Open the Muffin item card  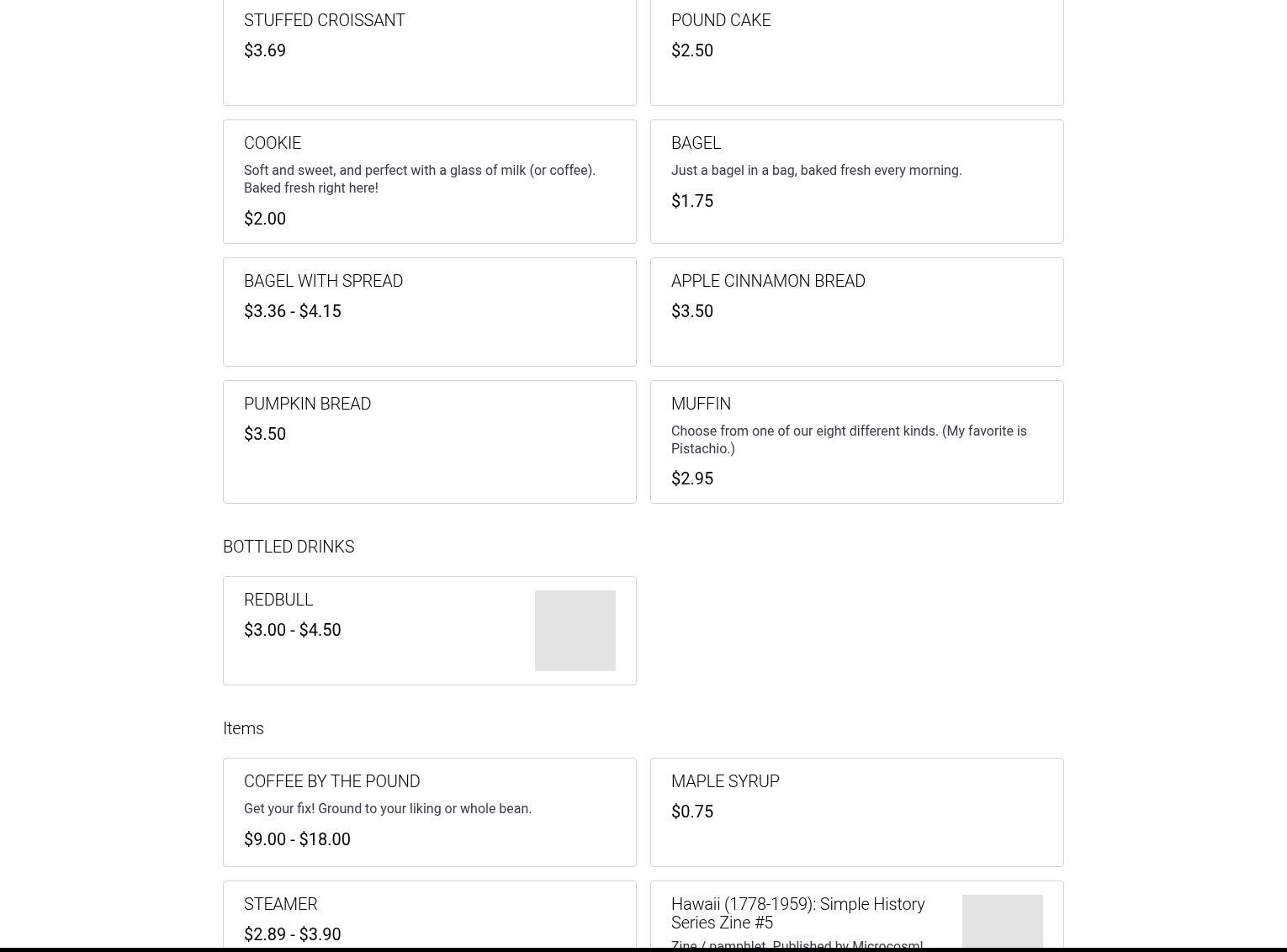(x=856, y=442)
